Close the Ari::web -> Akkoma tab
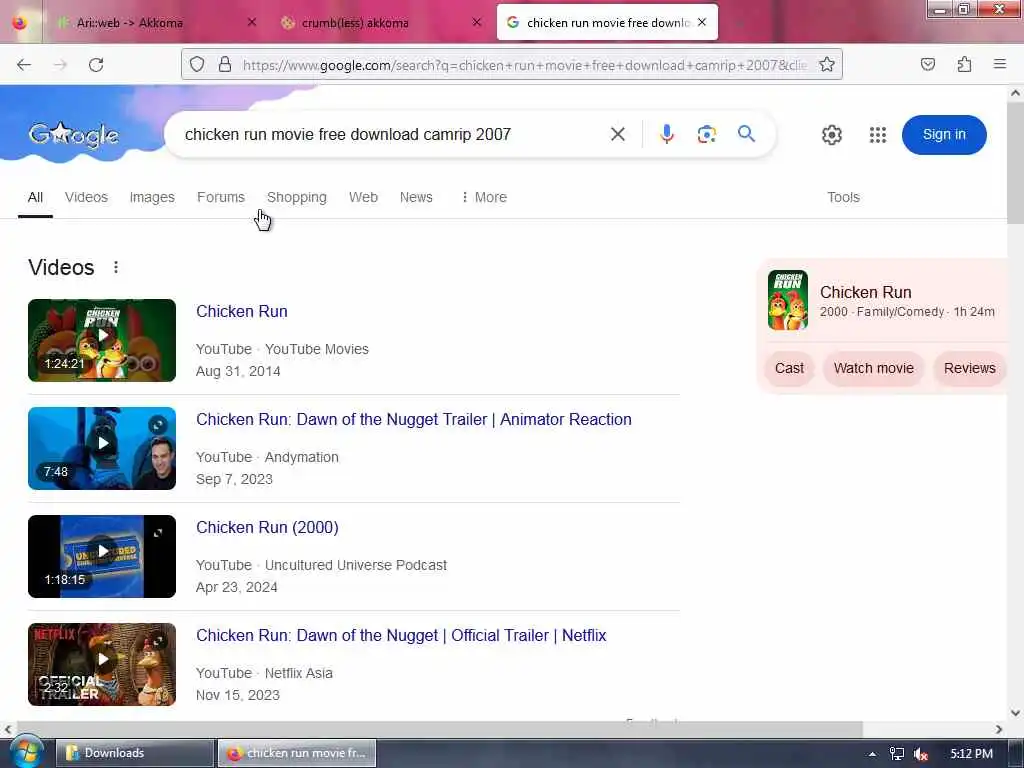 [x=251, y=22]
